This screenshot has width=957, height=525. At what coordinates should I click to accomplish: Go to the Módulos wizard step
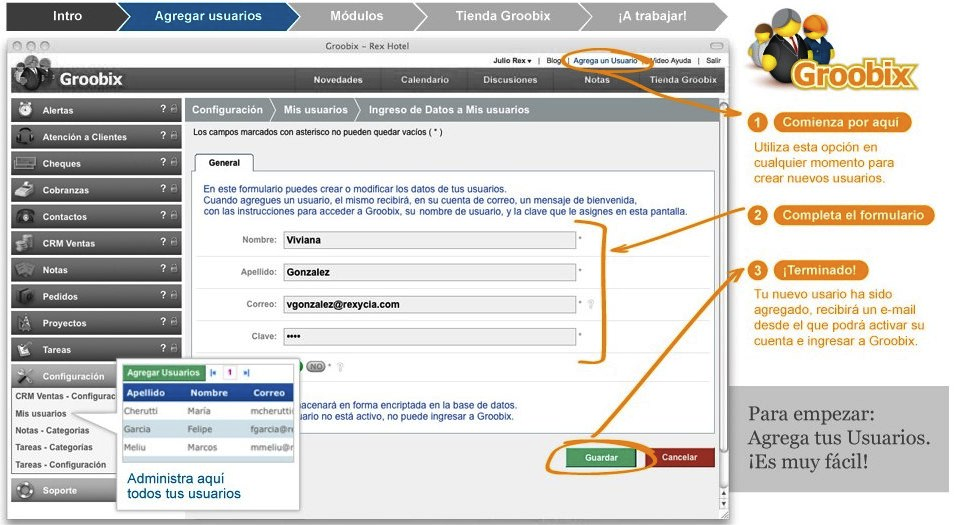point(356,16)
